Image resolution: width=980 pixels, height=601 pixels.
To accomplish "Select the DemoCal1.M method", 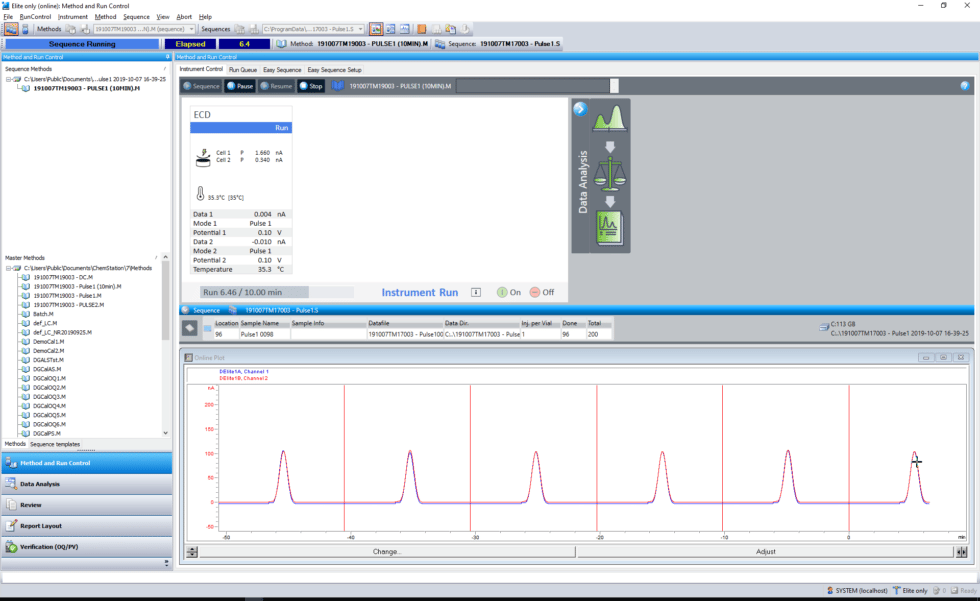I will (48, 342).
